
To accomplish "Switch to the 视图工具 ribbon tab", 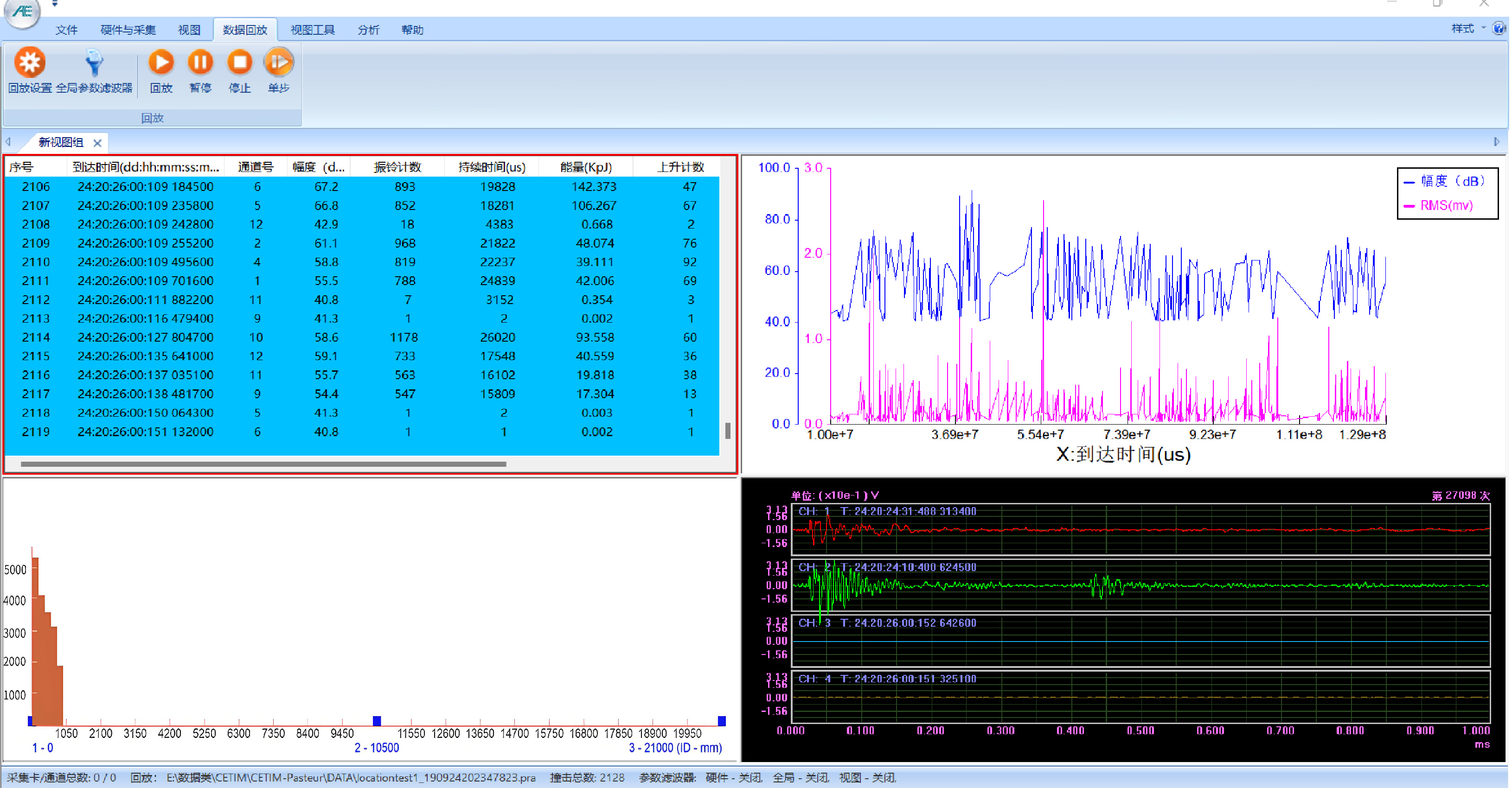I will click(312, 29).
